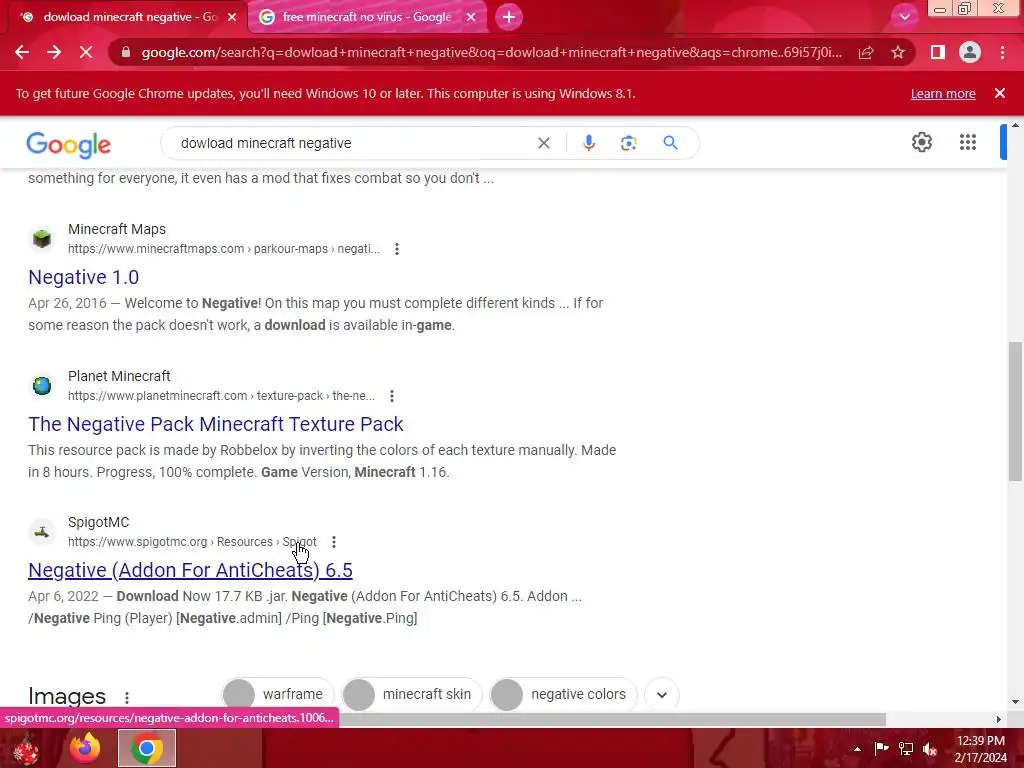Click the SpigotMC site icon
This screenshot has width=1024, height=768.
pos(42,532)
